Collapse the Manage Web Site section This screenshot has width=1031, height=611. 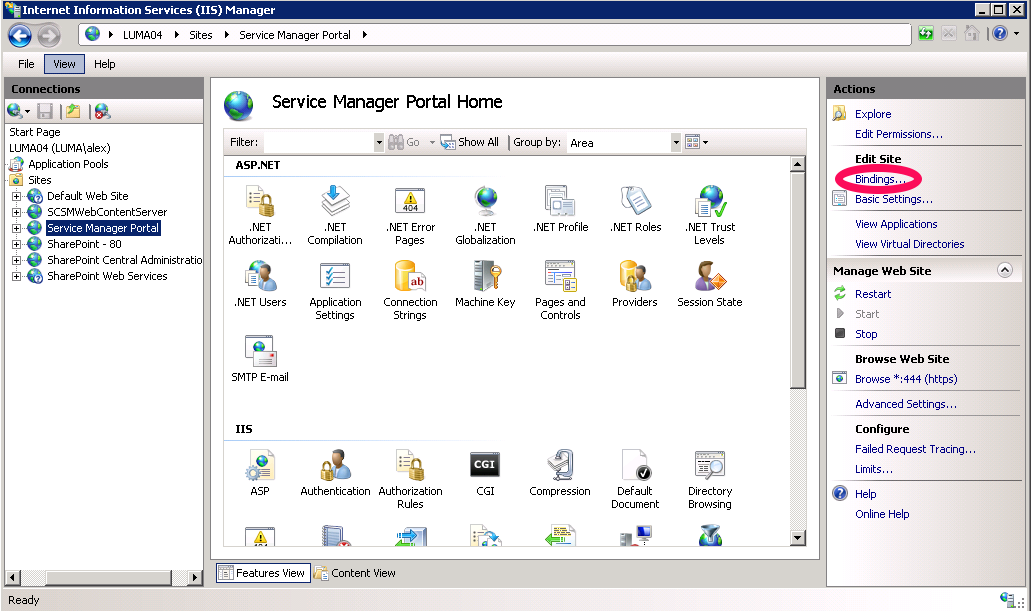(1005, 270)
